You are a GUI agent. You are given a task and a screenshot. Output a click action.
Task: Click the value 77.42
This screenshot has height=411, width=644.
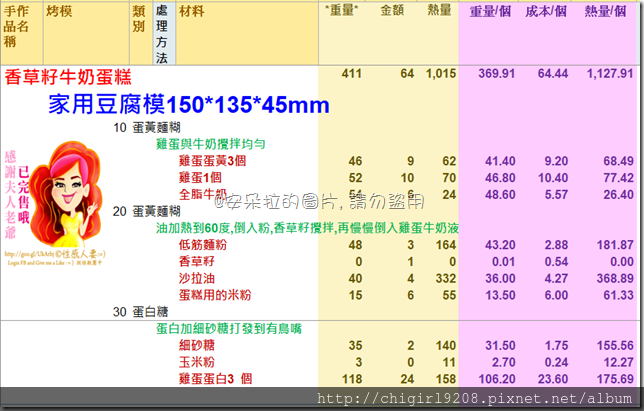(619, 178)
